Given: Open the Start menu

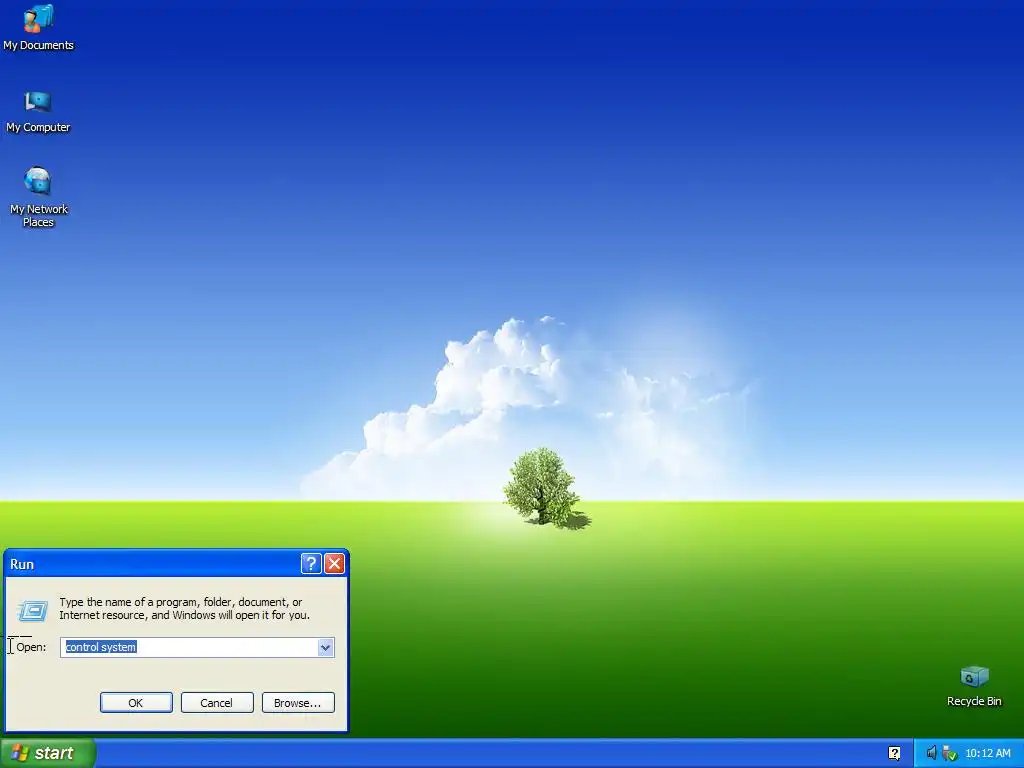Looking at the screenshot, I should click(x=47, y=753).
